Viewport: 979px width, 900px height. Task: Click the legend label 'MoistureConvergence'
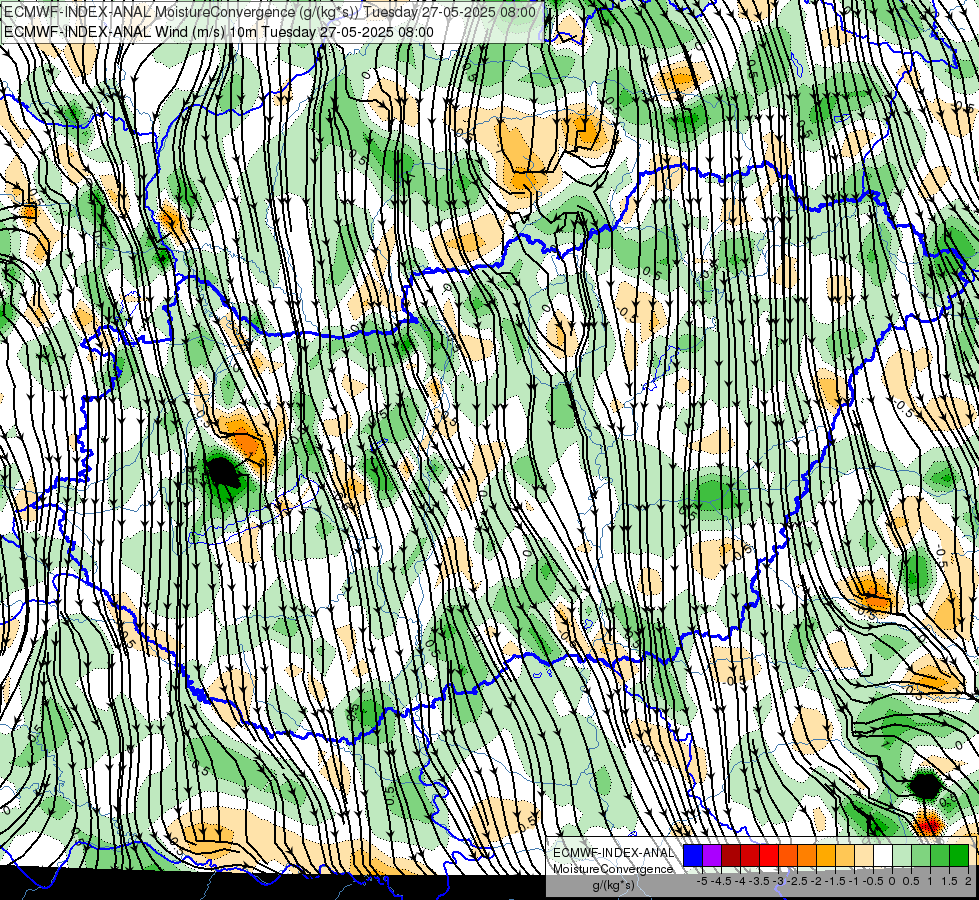tap(613, 869)
